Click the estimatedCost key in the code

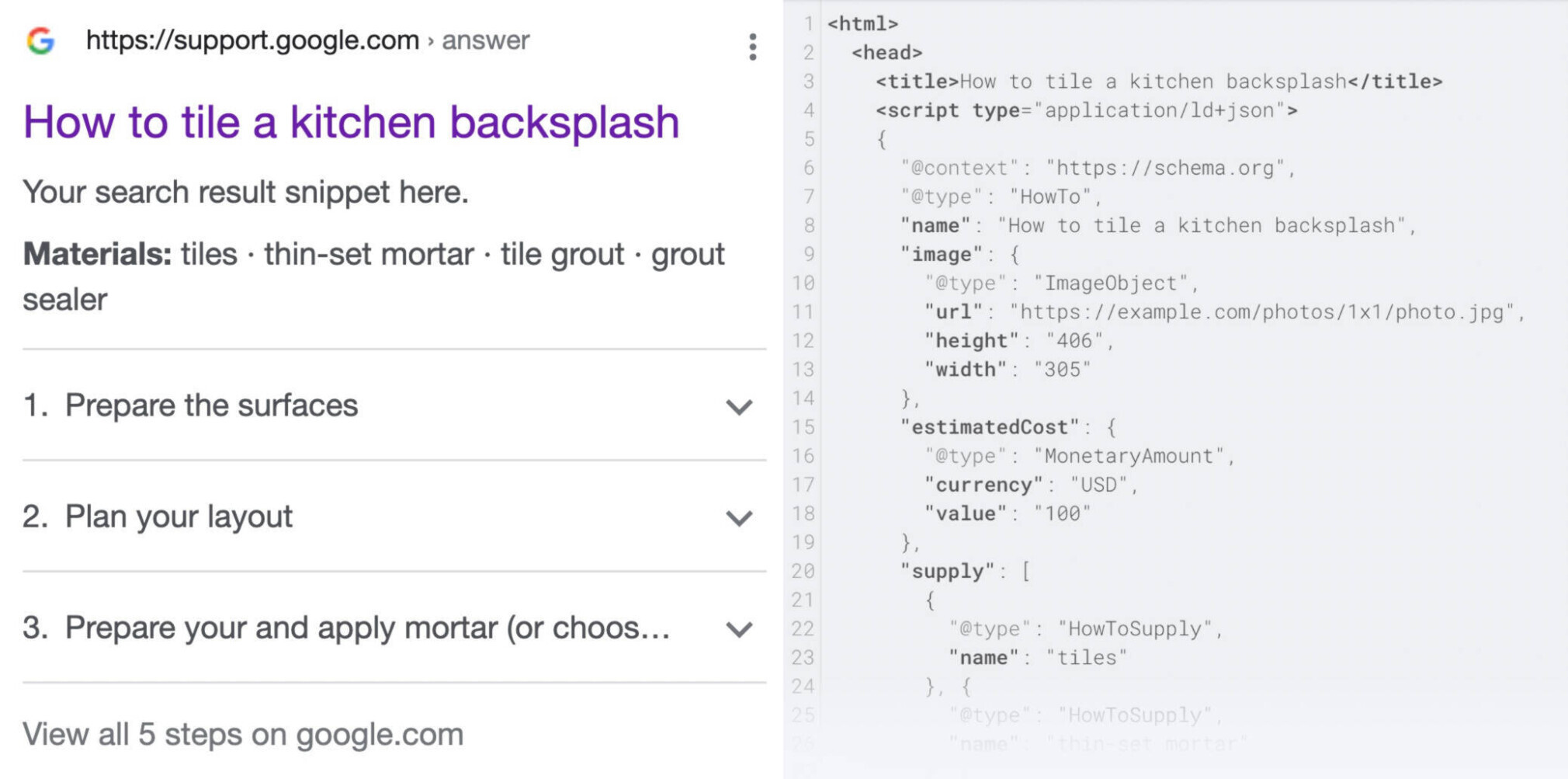pos(989,427)
